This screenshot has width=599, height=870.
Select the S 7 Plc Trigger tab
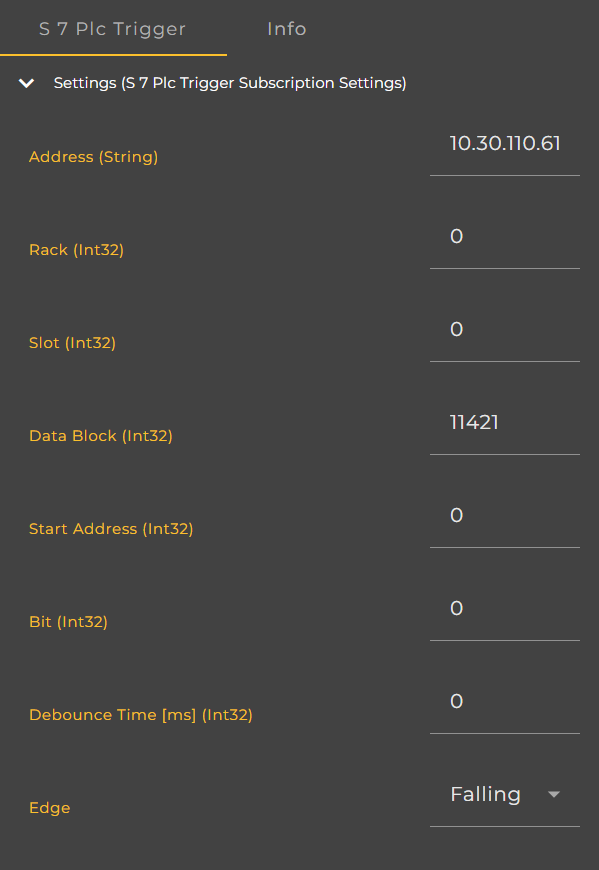(x=113, y=29)
